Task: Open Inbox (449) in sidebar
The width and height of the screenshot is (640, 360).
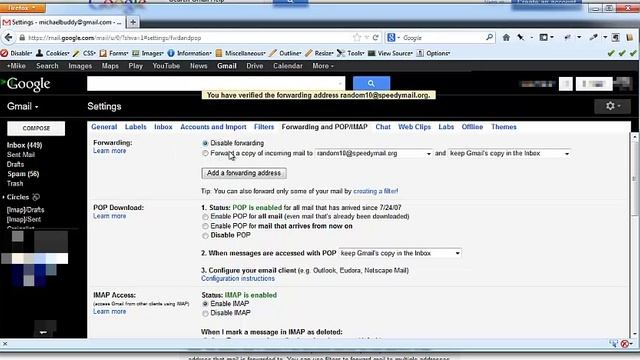Action: (x=24, y=145)
